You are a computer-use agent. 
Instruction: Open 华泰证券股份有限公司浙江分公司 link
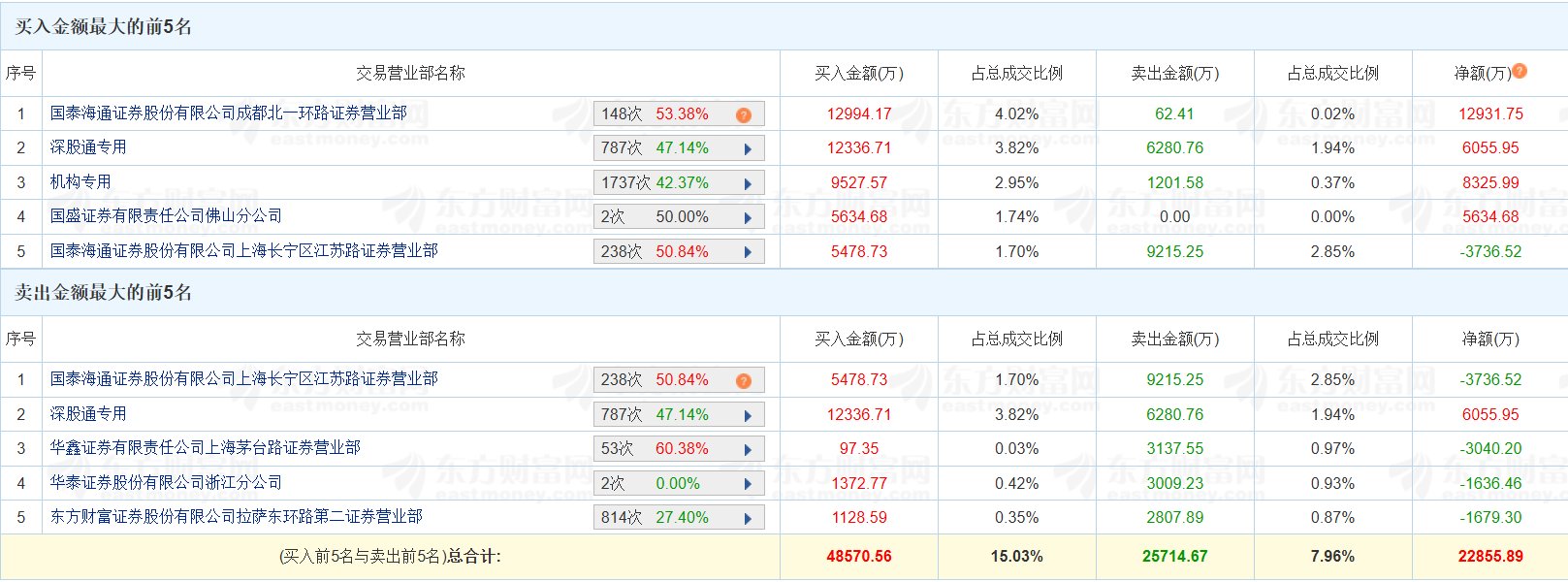point(166,483)
